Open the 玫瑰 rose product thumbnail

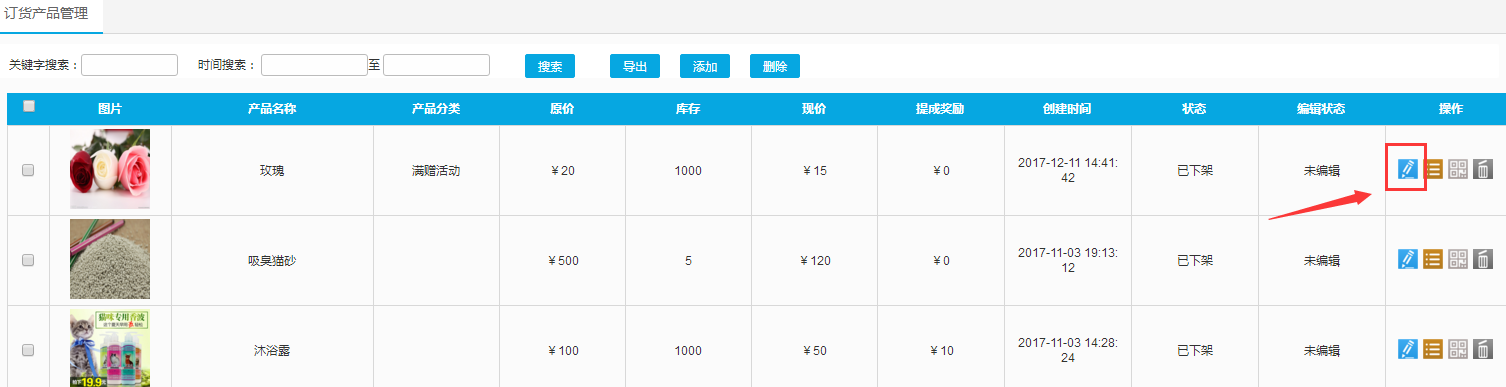[110, 169]
